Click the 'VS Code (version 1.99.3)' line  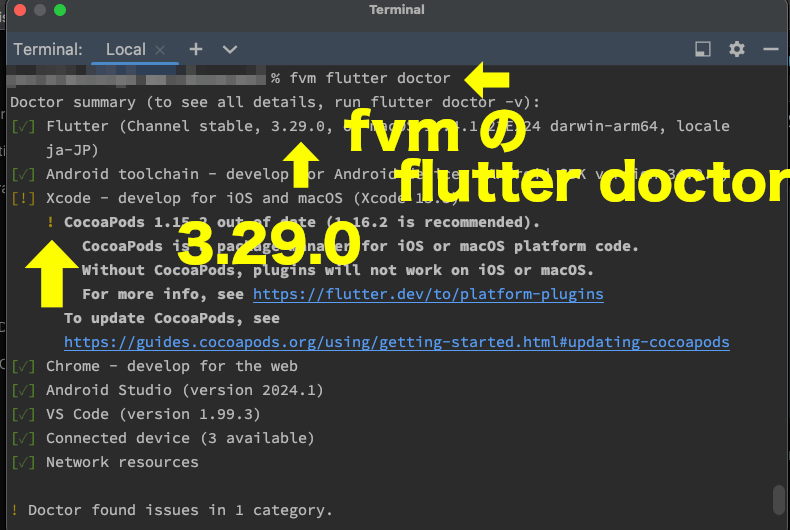pyautogui.click(x=153, y=414)
